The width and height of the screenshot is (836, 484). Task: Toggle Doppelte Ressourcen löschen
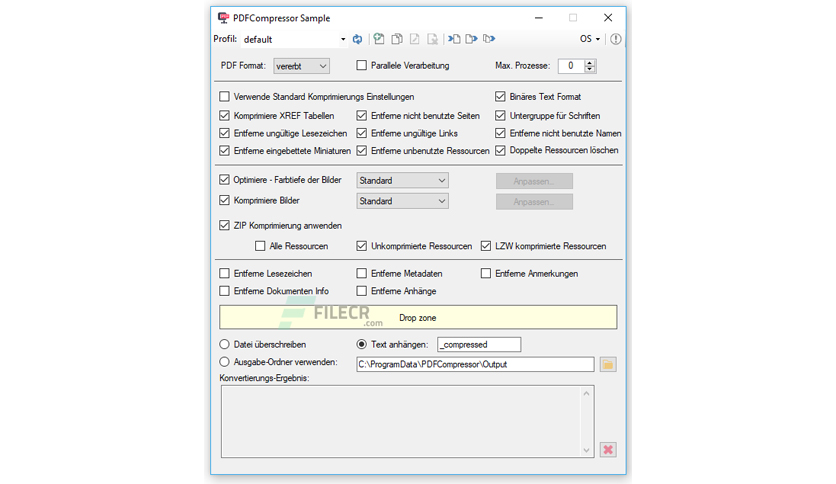[x=500, y=150]
